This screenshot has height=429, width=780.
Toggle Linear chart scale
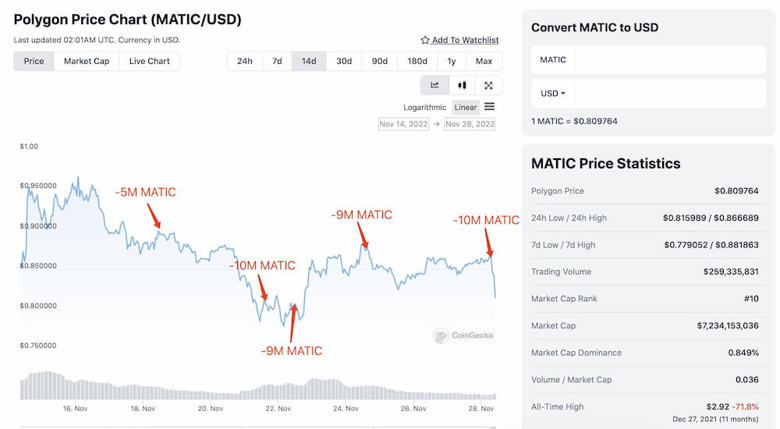pos(465,107)
